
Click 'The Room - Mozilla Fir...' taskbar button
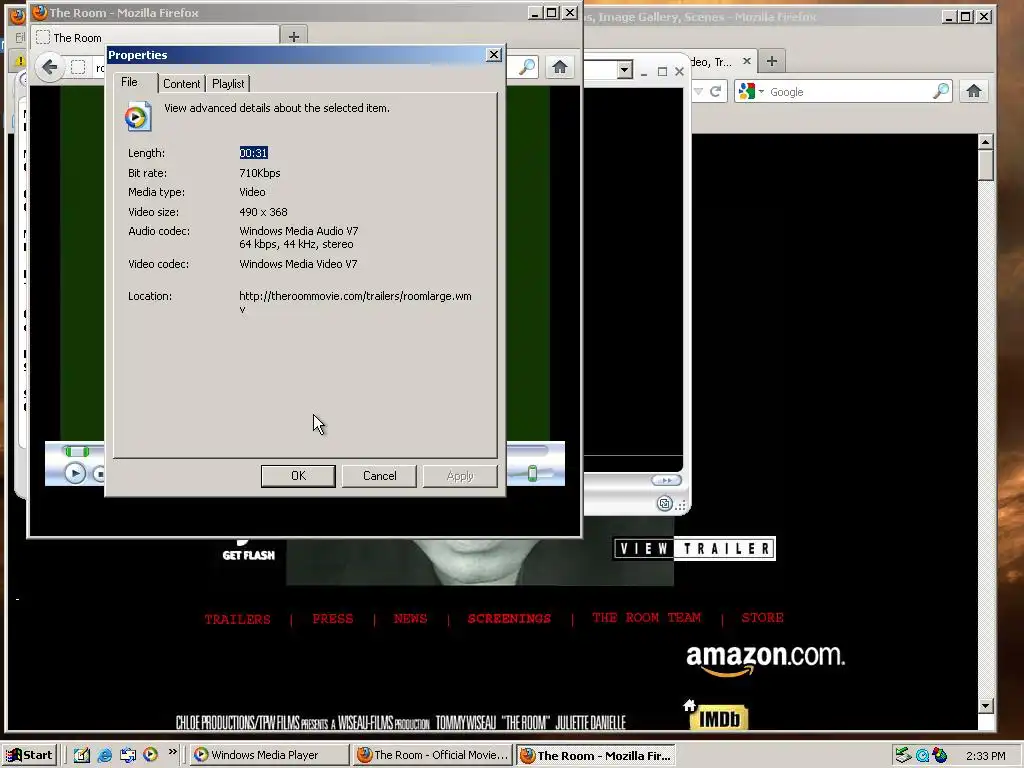tap(596, 756)
